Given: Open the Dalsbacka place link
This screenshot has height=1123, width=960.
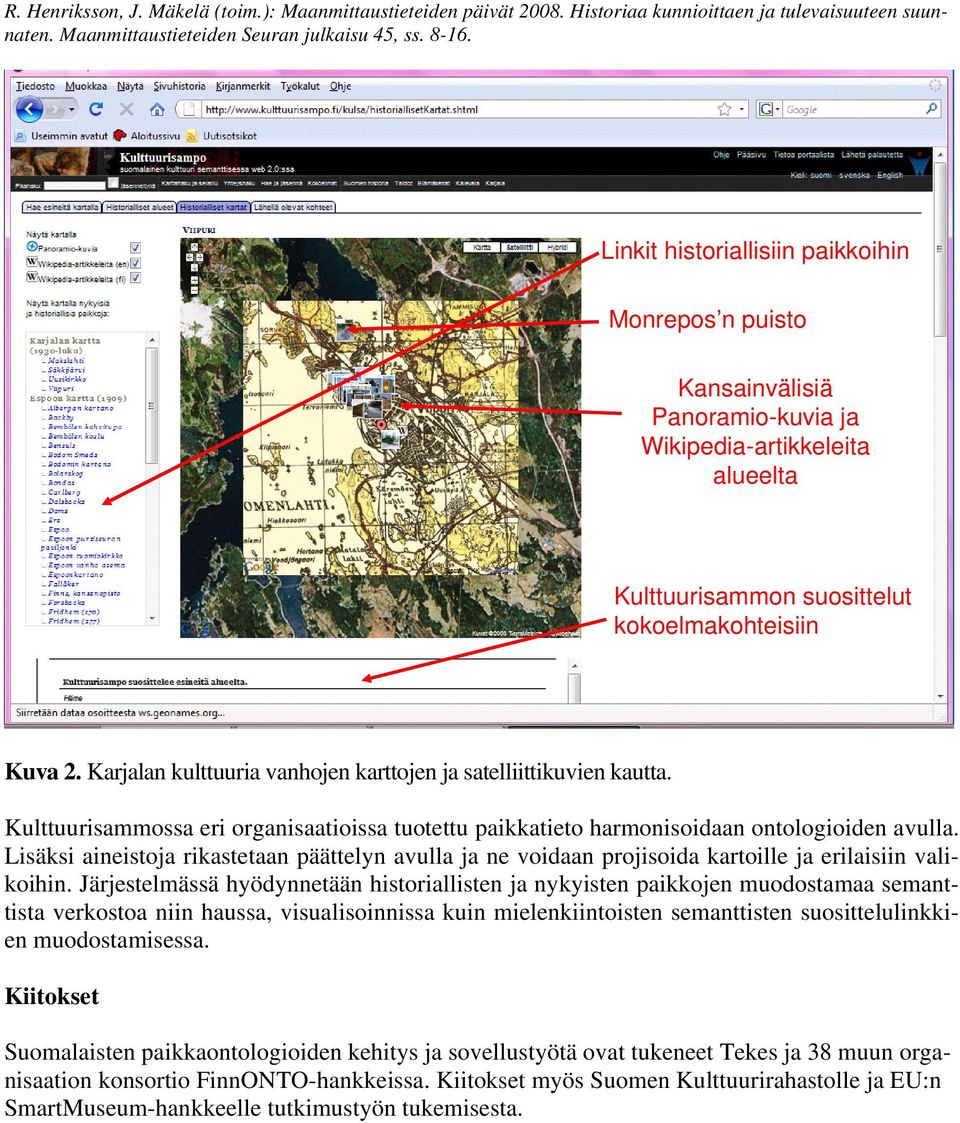Looking at the screenshot, I should coord(66,501).
